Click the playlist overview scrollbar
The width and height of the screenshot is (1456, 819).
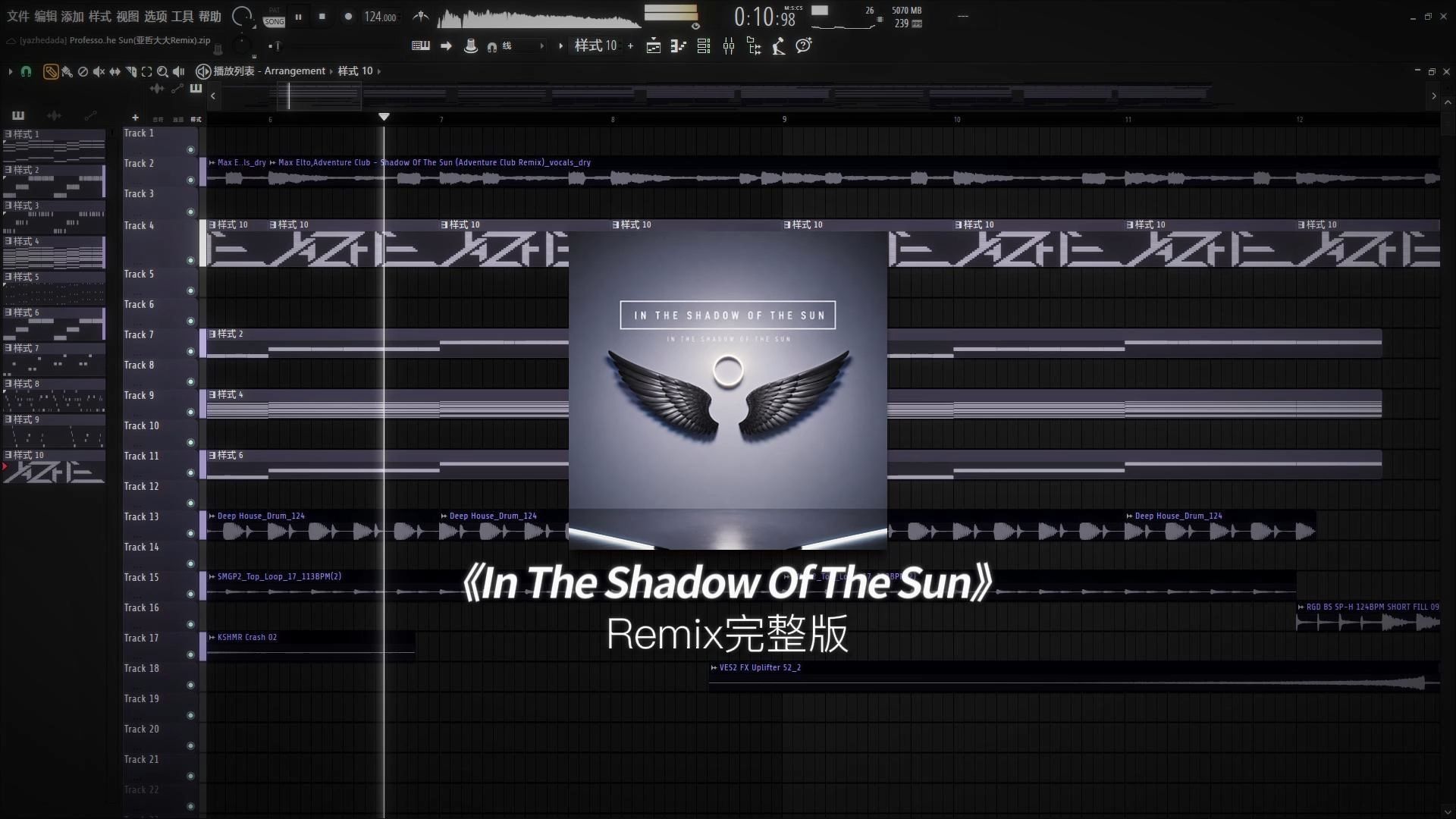[x=823, y=96]
